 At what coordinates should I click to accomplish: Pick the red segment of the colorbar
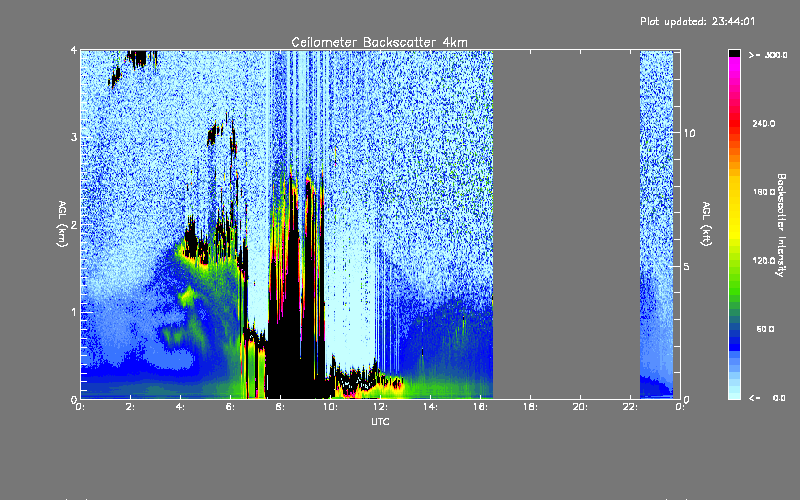click(x=734, y=121)
